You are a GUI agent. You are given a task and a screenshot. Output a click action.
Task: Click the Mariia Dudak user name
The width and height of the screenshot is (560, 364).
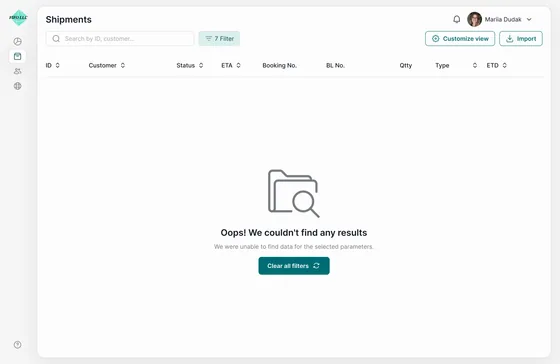coord(503,19)
